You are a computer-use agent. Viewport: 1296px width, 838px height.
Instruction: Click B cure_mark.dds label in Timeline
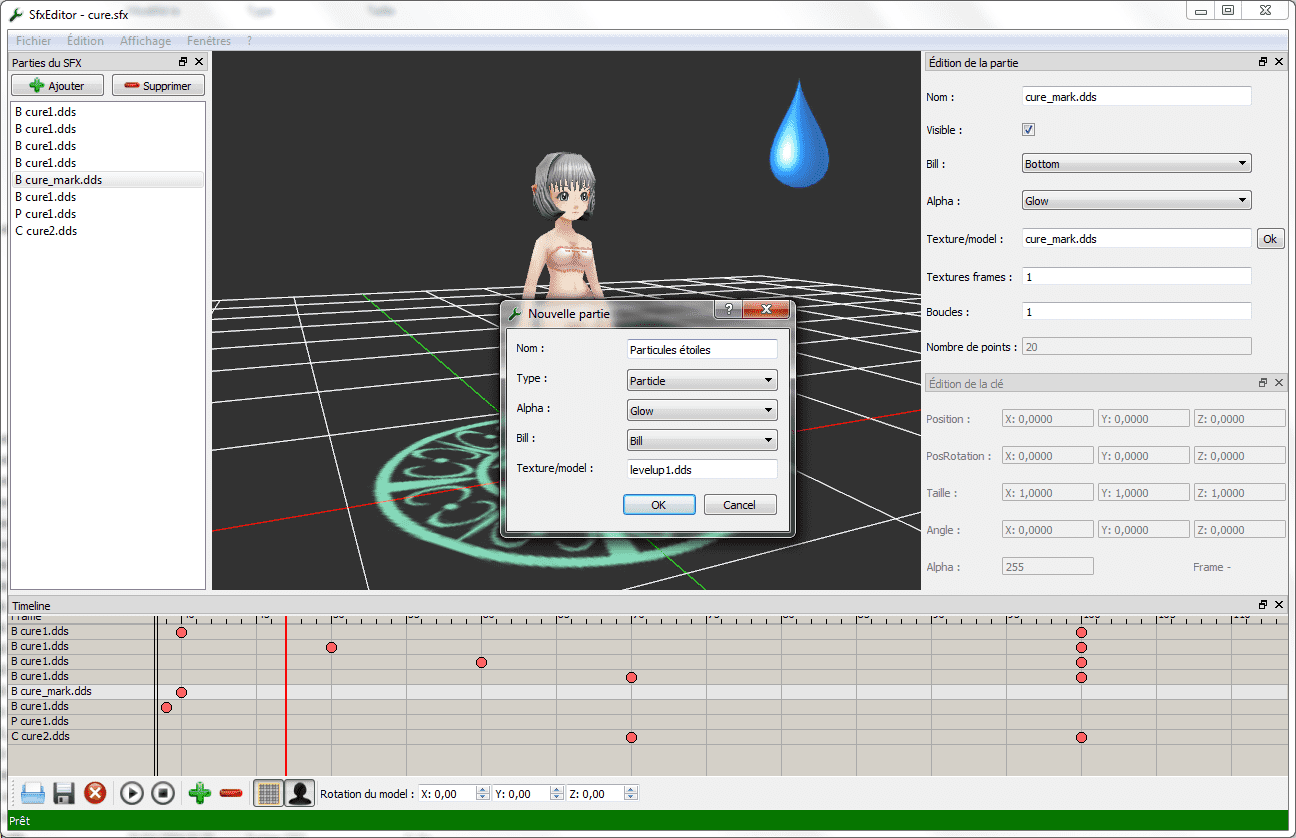click(x=51, y=691)
